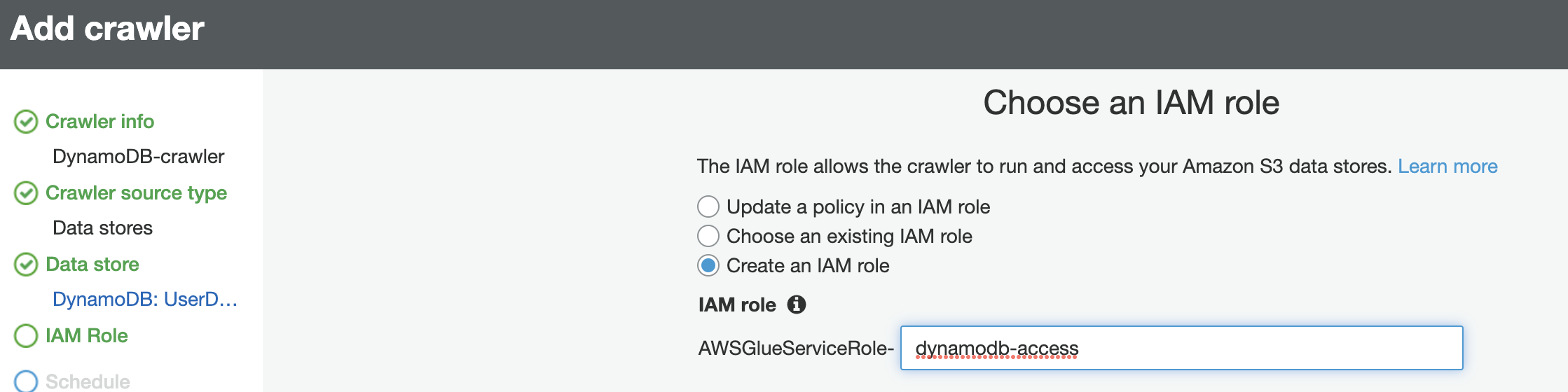Click the Schedule step circle icon

(x=26, y=381)
